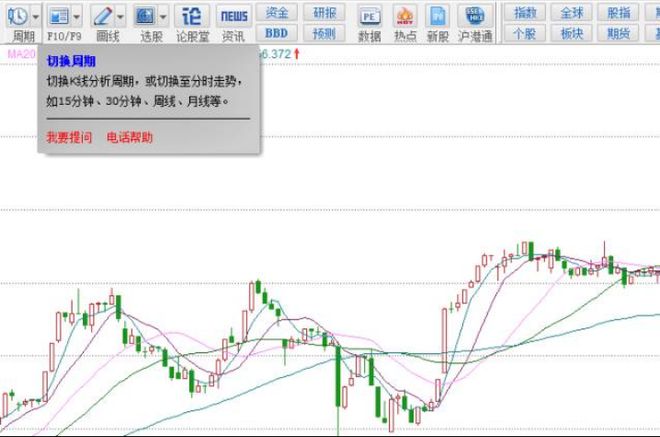Image resolution: width=660 pixels, height=437 pixels.
Task: Expand the 选股 dropdown arrow
Action: [163, 17]
